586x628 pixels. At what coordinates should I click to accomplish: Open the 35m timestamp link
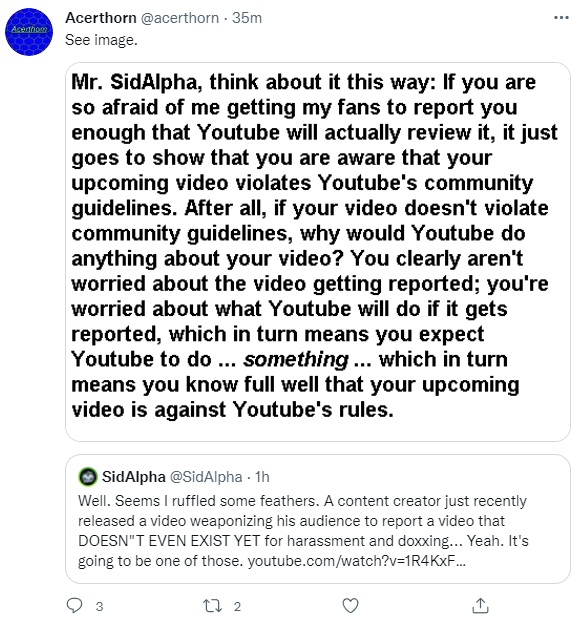(x=247, y=18)
